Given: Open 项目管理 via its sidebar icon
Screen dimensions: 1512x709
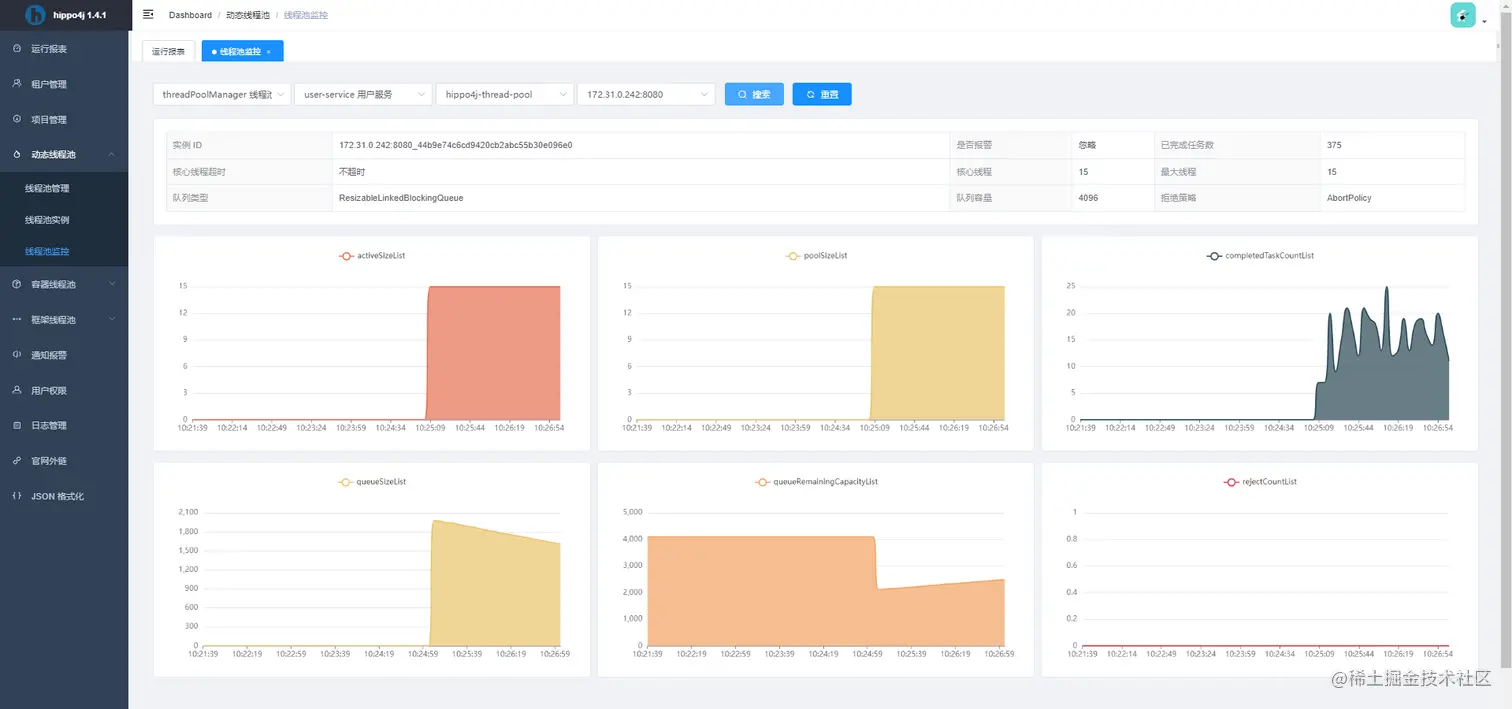Looking at the screenshot, I should (17, 119).
